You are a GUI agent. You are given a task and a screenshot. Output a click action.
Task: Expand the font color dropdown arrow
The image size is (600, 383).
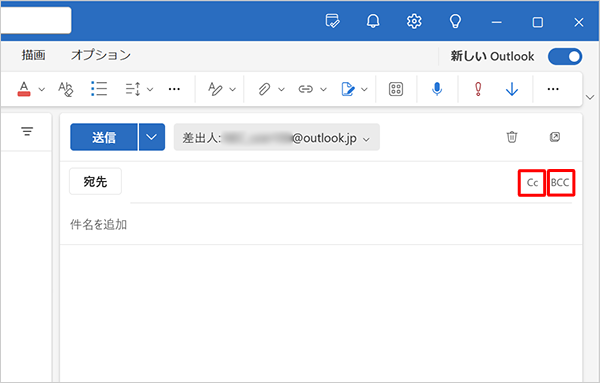pos(42,90)
